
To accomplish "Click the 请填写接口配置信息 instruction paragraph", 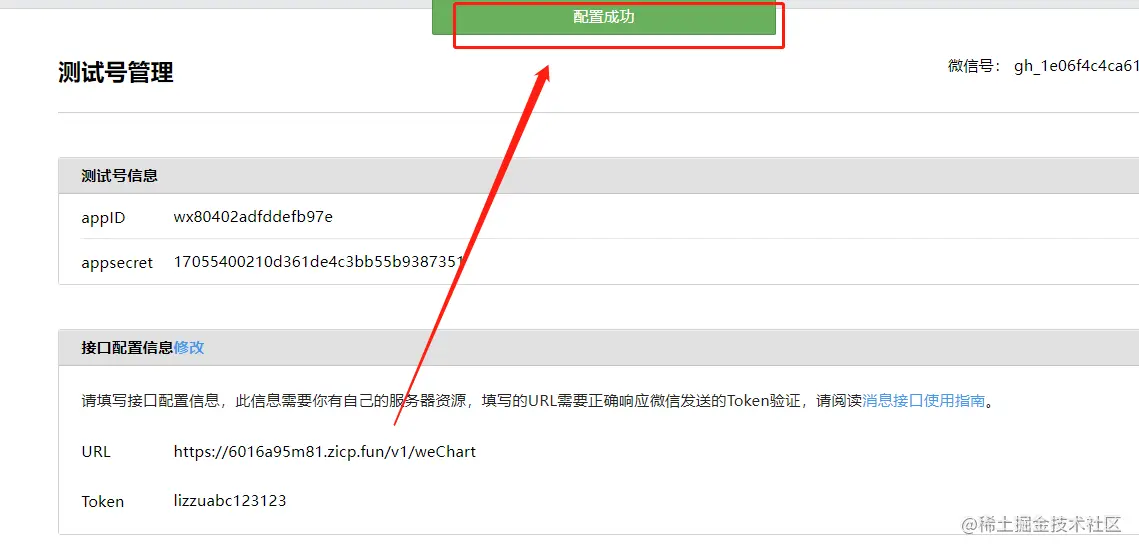I will (x=537, y=401).
